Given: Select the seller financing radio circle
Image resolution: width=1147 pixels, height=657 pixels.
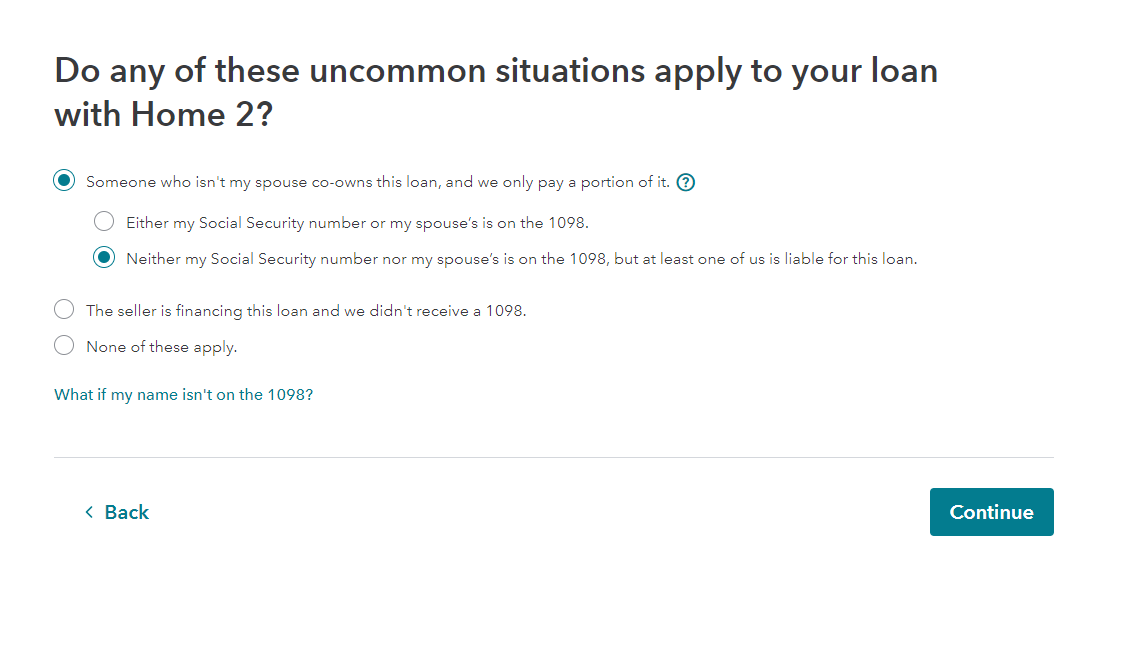Looking at the screenshot, I should click(64, 310).
